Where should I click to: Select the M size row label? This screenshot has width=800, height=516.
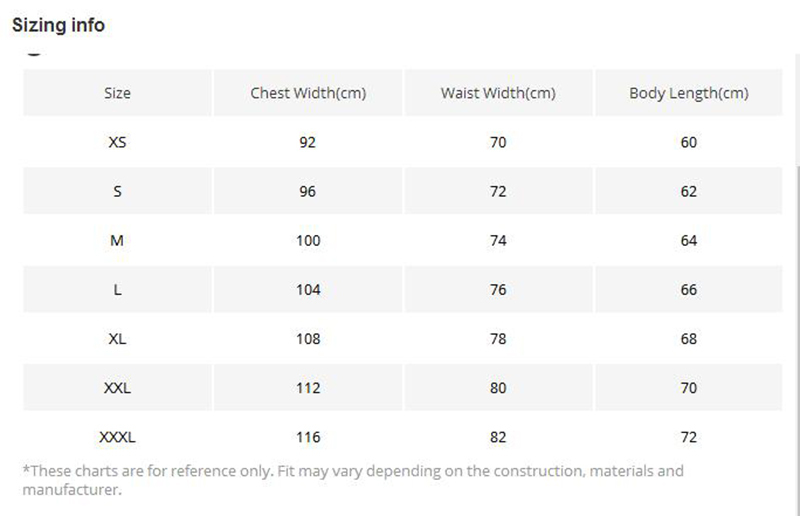117,240
